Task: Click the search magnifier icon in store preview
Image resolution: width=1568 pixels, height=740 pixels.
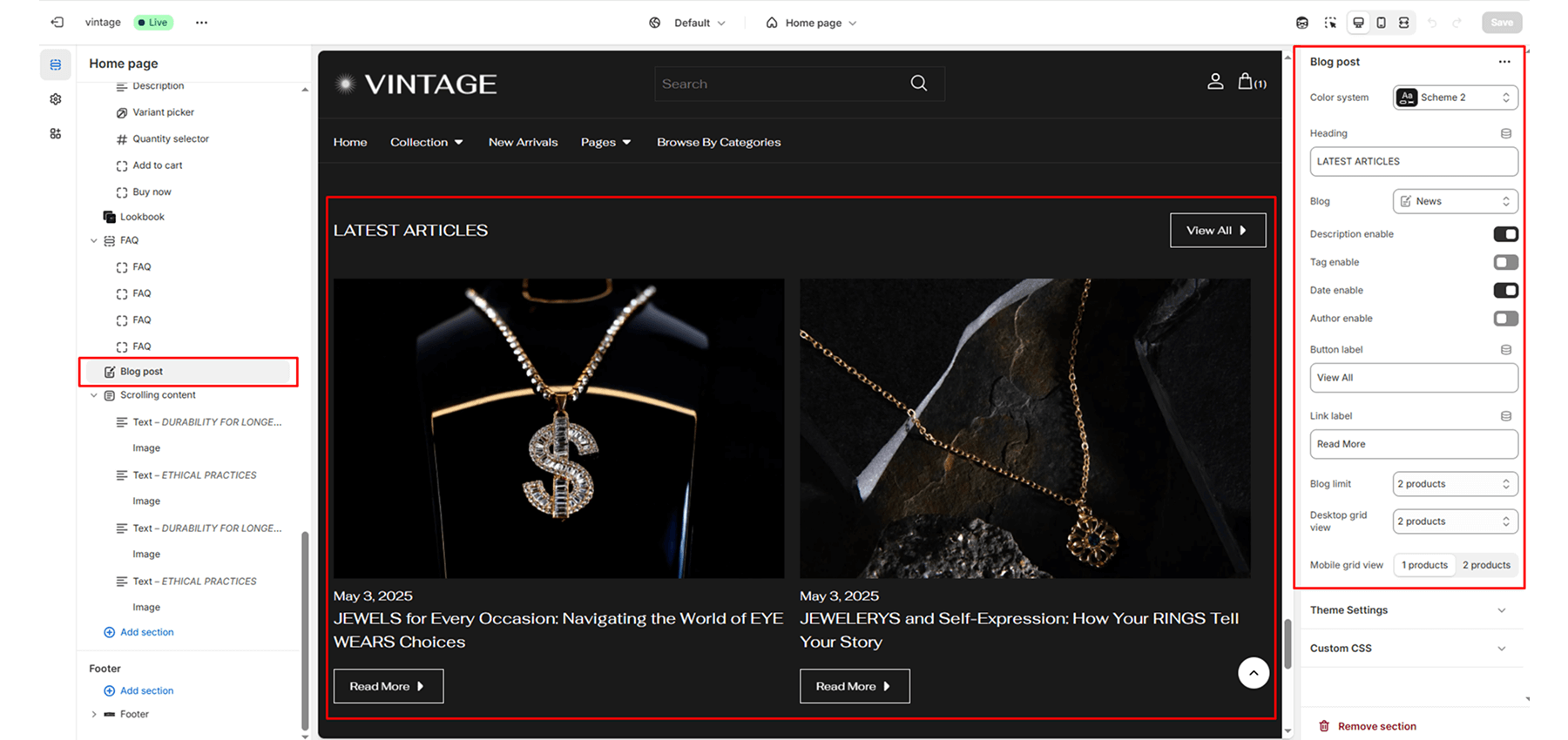Action: pyautogui.click(x=919, y=84)
